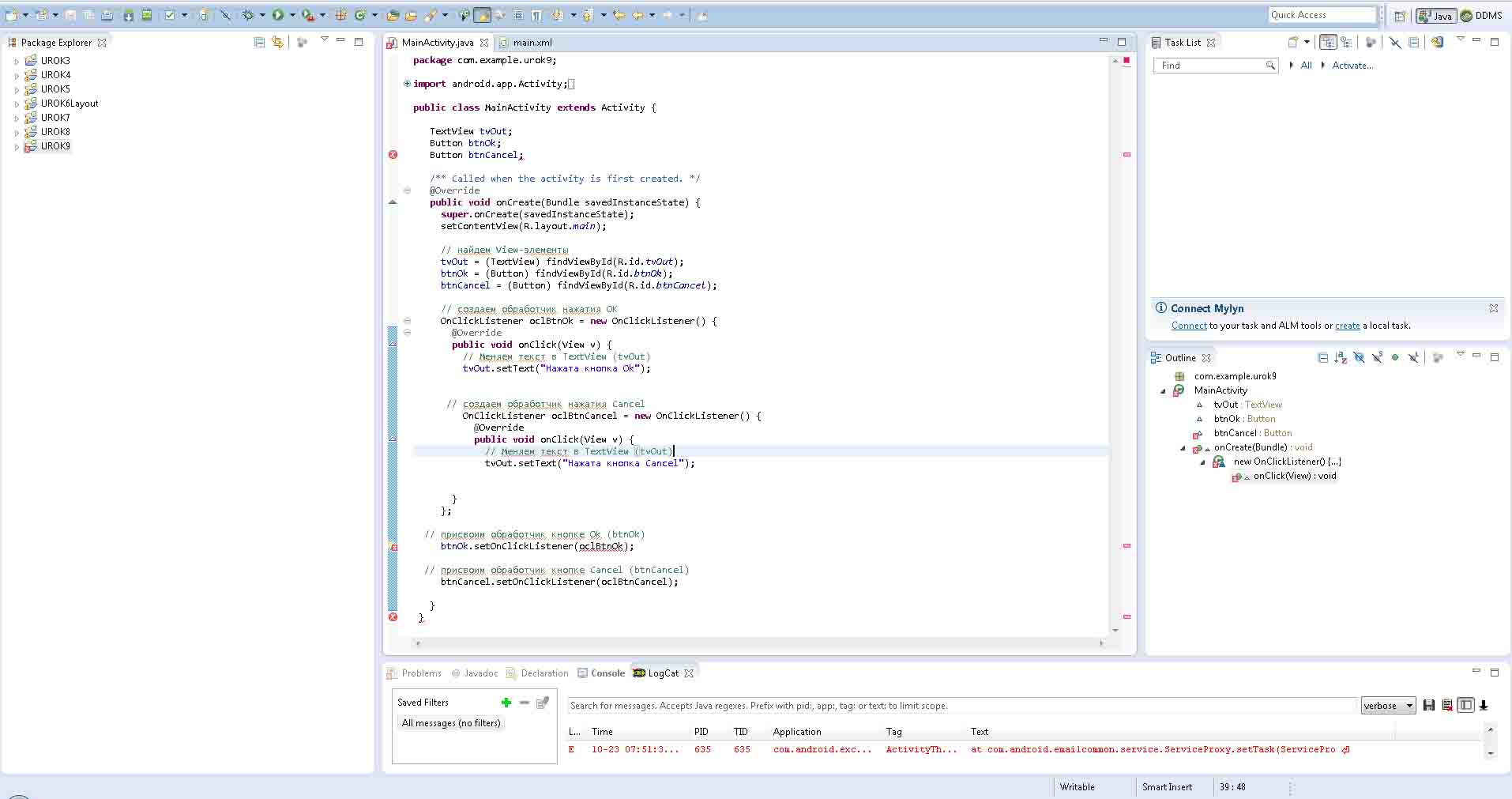The width and height of the screenshot is (1512, 799).
Task: Click the create link for a local task
Action: pyautogui.click(x=1347, y=326)
